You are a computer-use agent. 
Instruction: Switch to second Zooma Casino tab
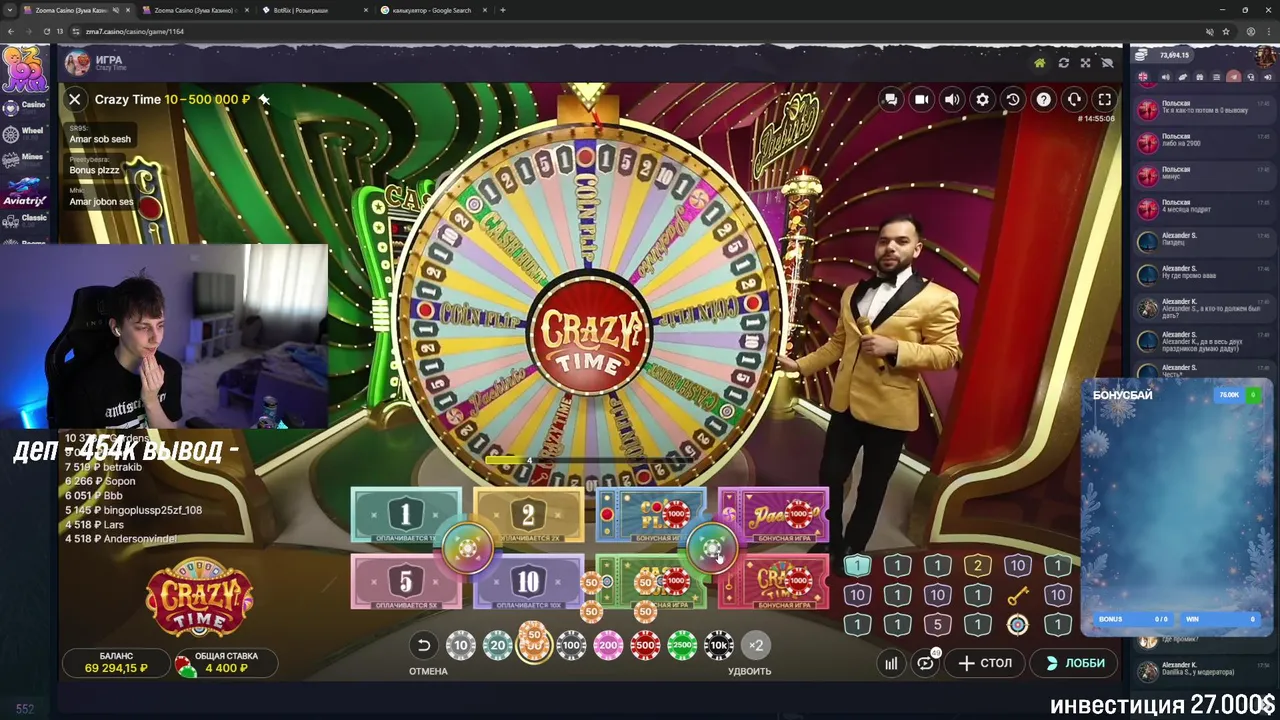coord(196,10)
